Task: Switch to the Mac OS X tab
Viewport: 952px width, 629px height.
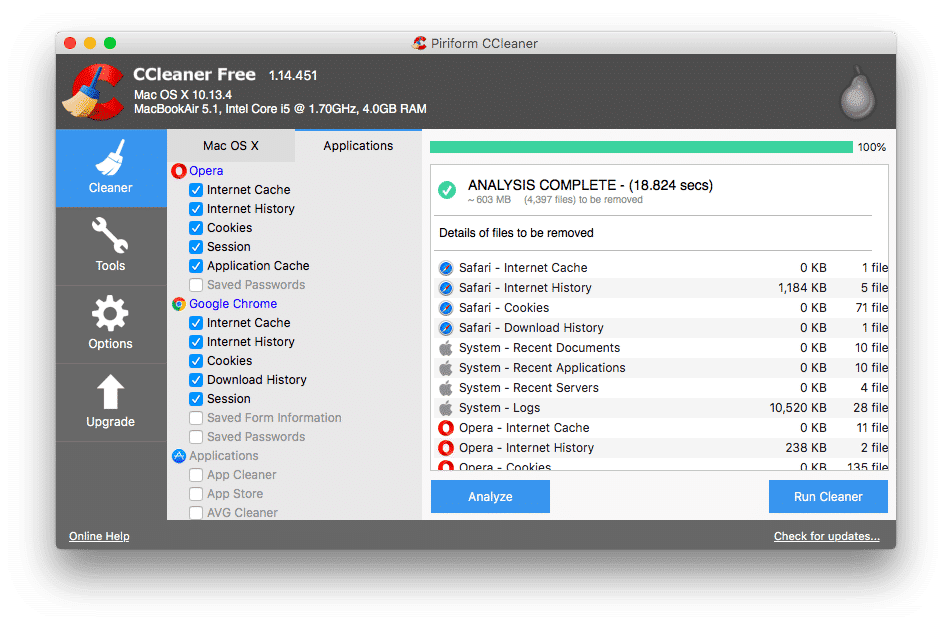Action: tap(231, 146)
